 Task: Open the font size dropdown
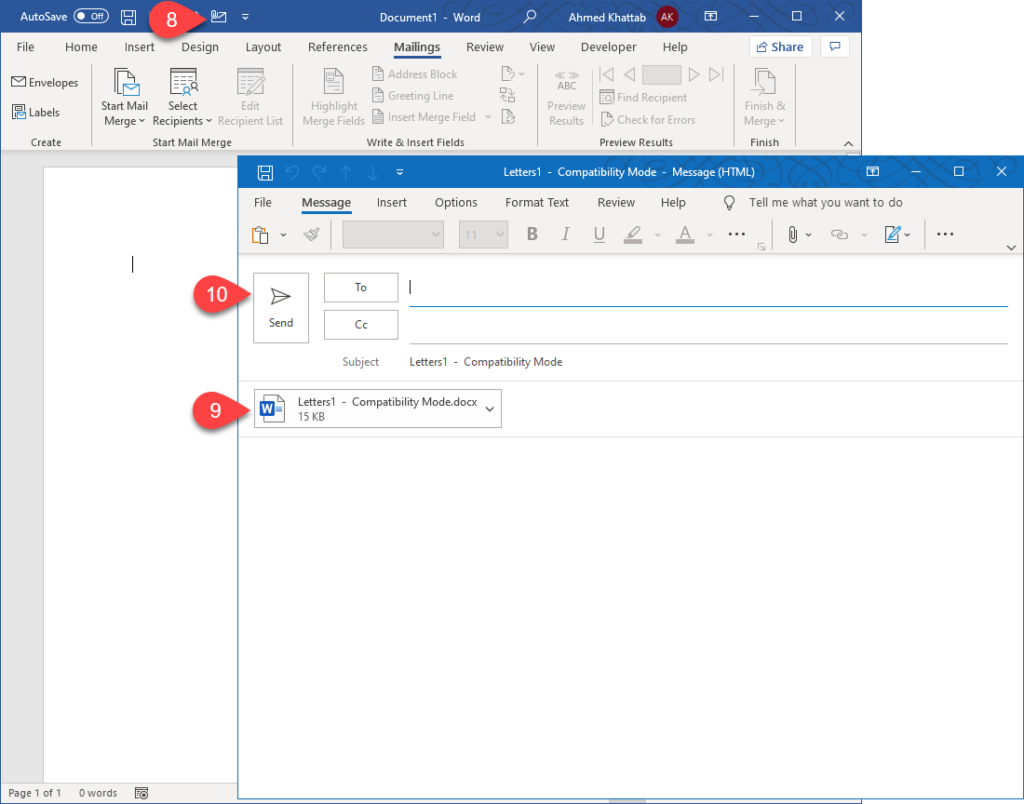click(500, 234)
